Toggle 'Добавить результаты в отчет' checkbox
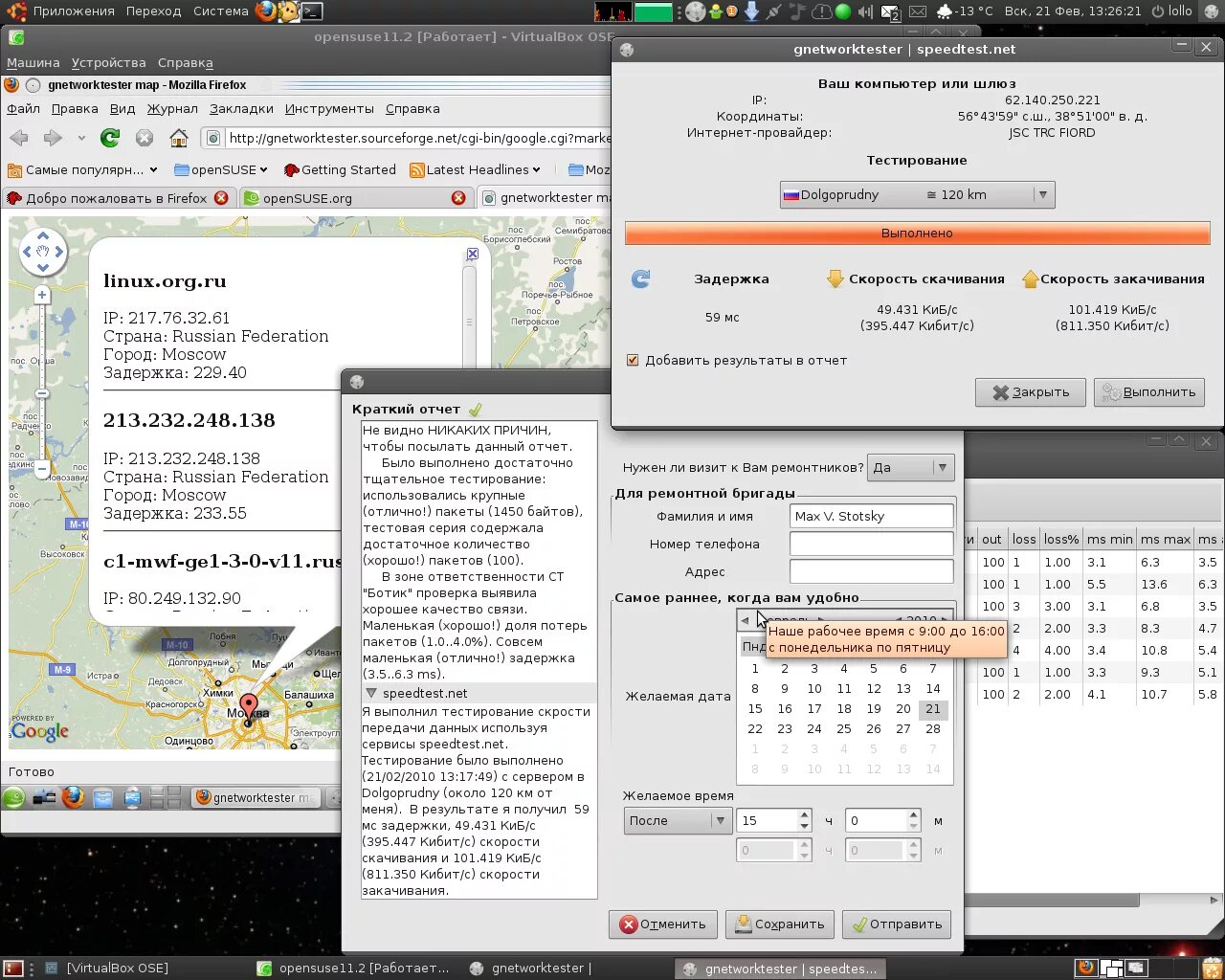Screen dimensions: 1225x980 pyautogui.click(x=633, y=360)
